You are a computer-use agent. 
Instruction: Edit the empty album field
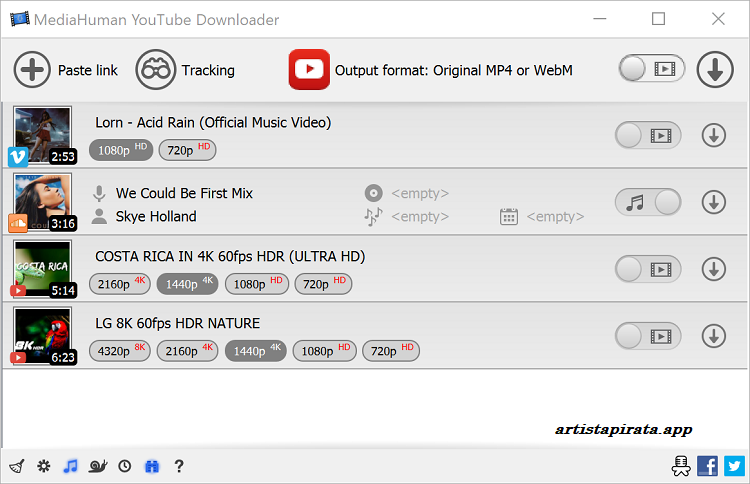[420, 193]
